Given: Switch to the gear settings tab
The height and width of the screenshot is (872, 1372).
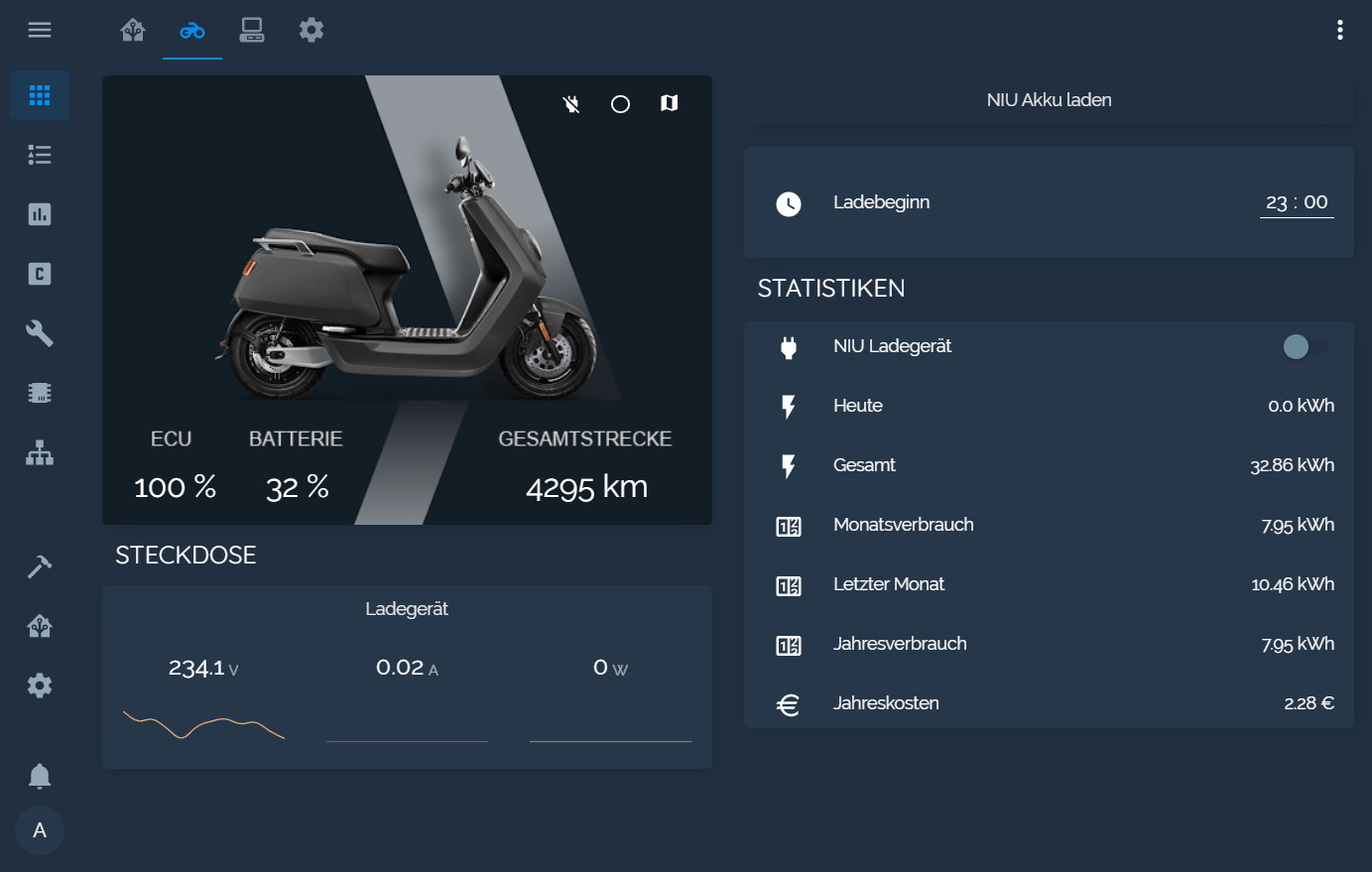Looking at the screenshot, I should click(312, 30).
